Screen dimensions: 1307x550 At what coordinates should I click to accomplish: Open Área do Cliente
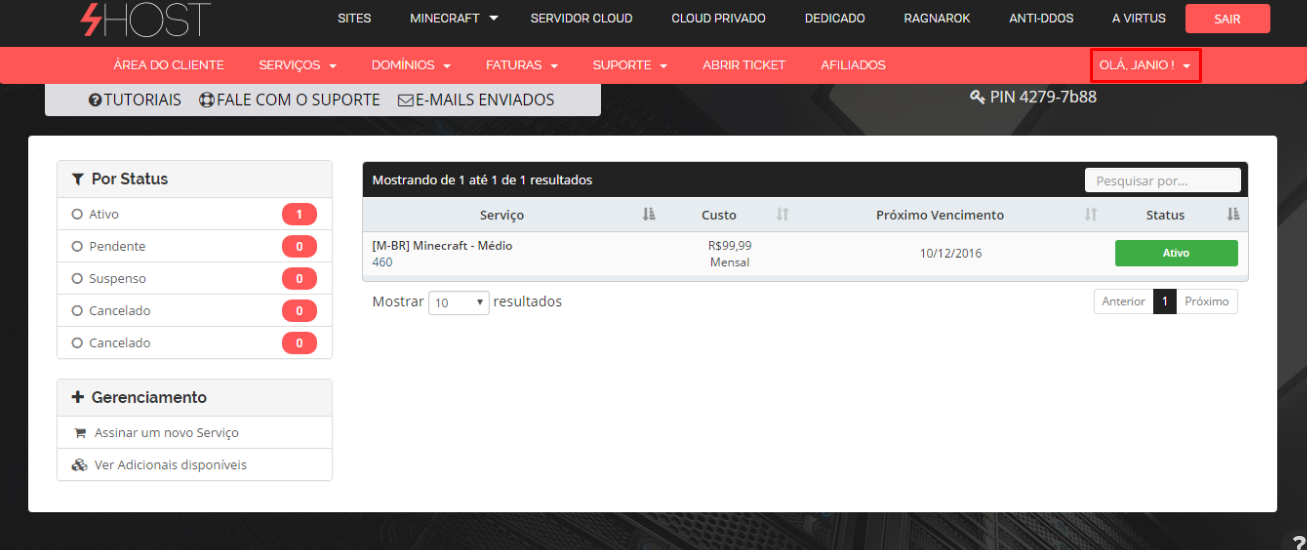[169, 65]
